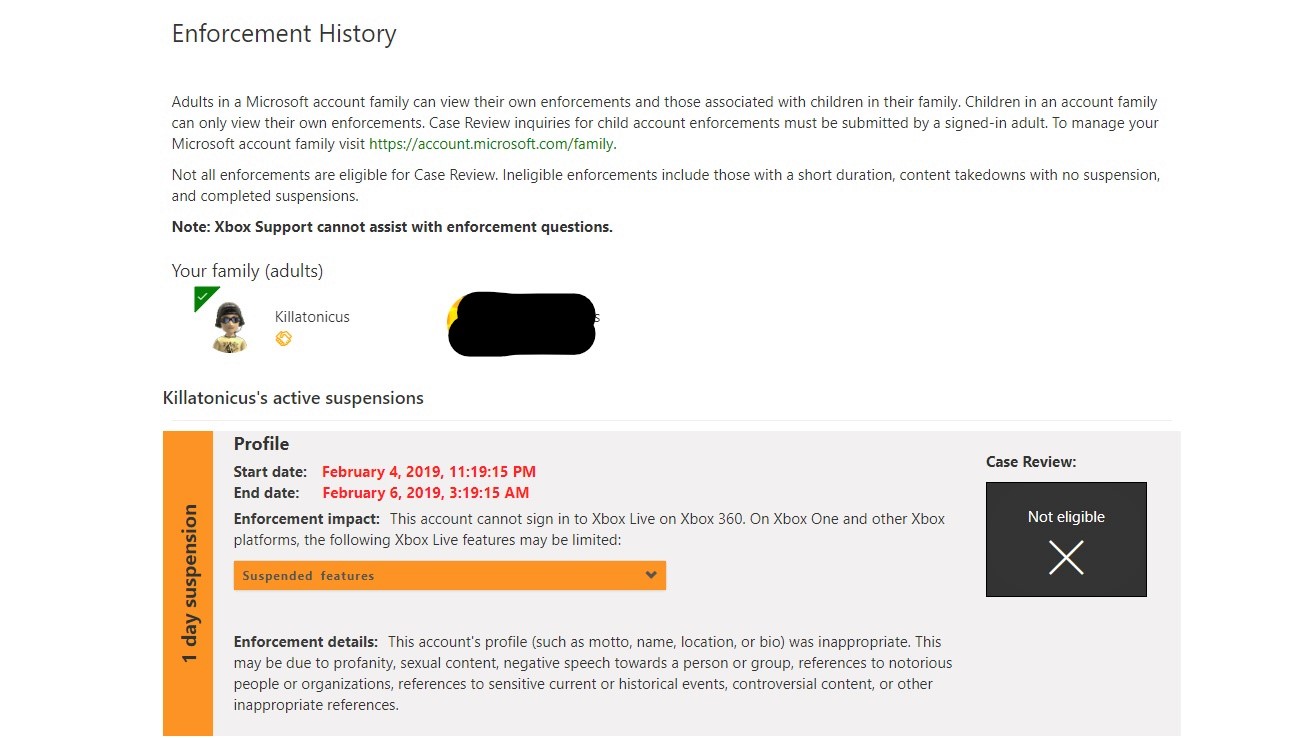
Task: Click the Profile suspension heading
Action: 262,444
